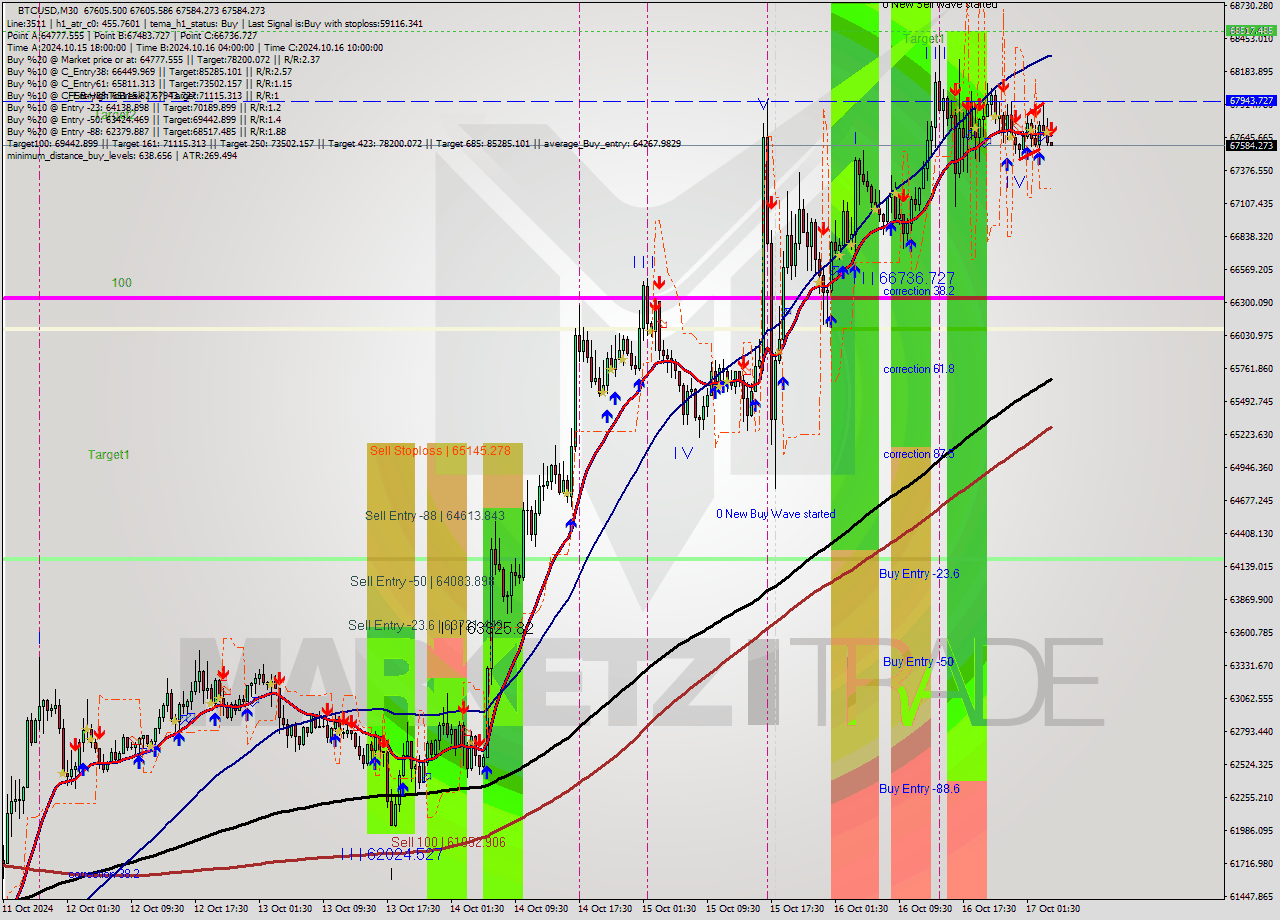This screenshot has width=1280, height=920.
Task: Click the black 67584.273 current price tag
Action: point(1251,145)
